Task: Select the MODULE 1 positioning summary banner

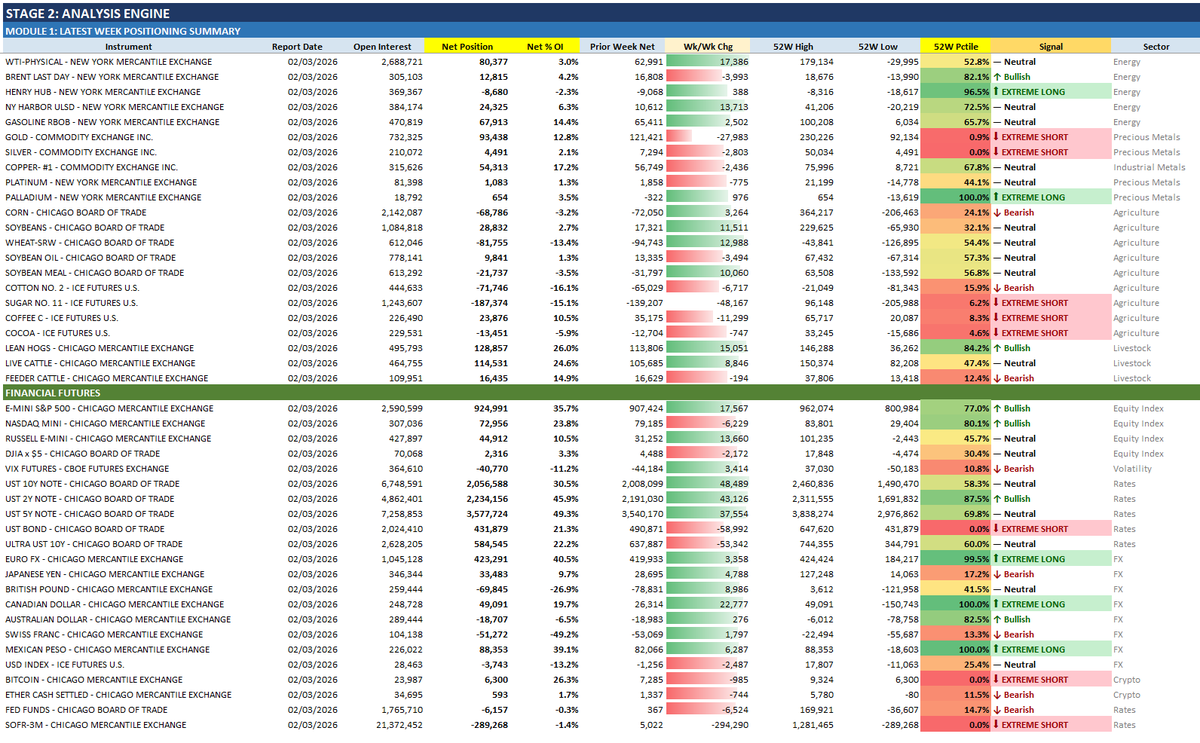Action: pyautogui.click(x=600, y=31)
